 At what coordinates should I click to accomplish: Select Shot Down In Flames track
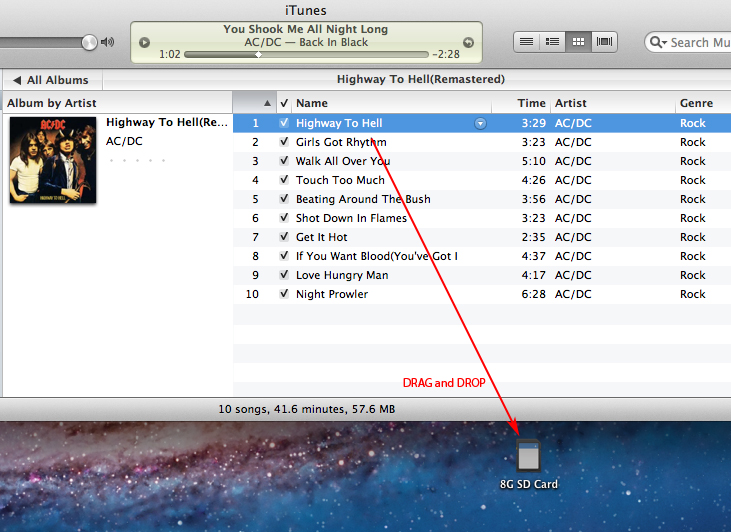(482, 218)
